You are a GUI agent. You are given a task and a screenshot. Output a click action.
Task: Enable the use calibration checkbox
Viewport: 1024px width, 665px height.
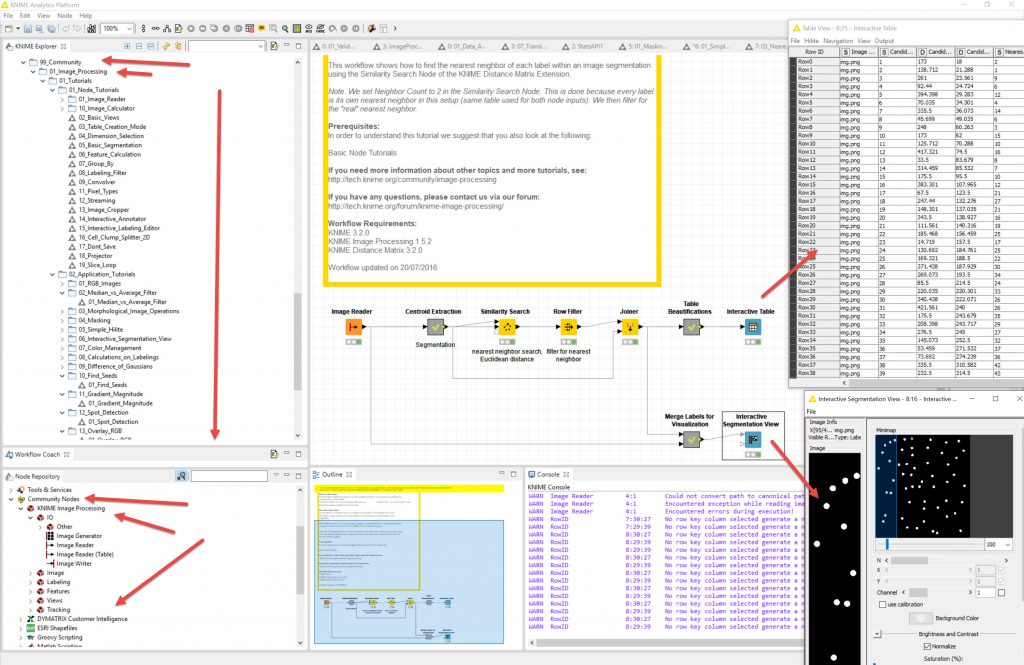[x=880, y=605]
